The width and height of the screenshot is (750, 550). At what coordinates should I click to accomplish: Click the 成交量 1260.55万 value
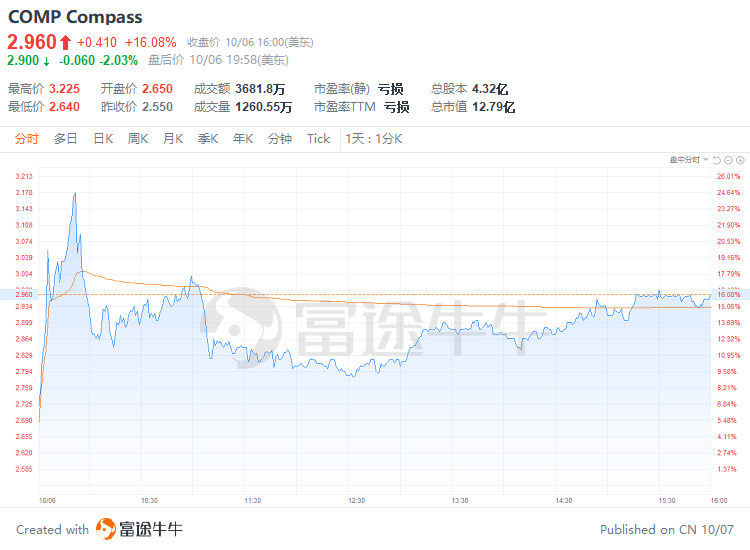[264, 107]
